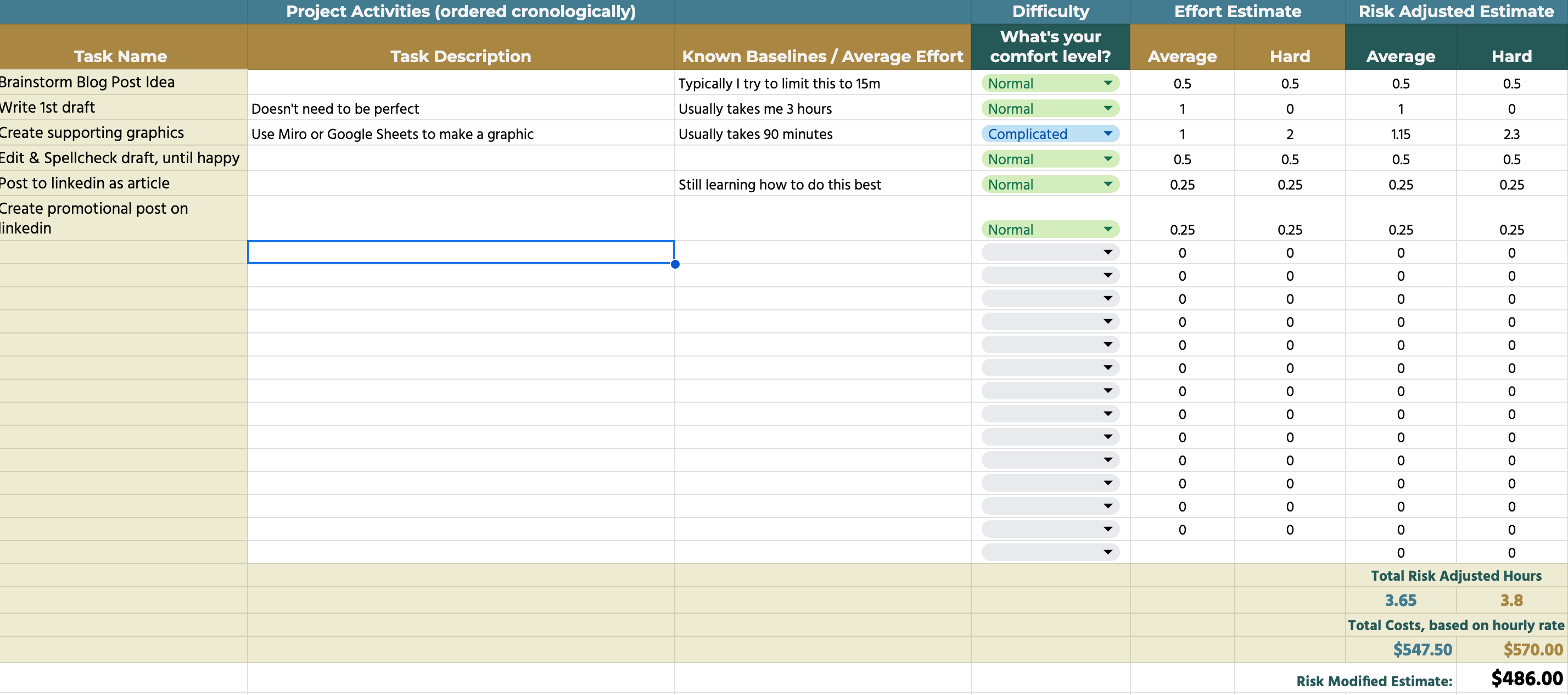
Task: Select the $547.50 total cost cell
Action: coord(1422,650)
